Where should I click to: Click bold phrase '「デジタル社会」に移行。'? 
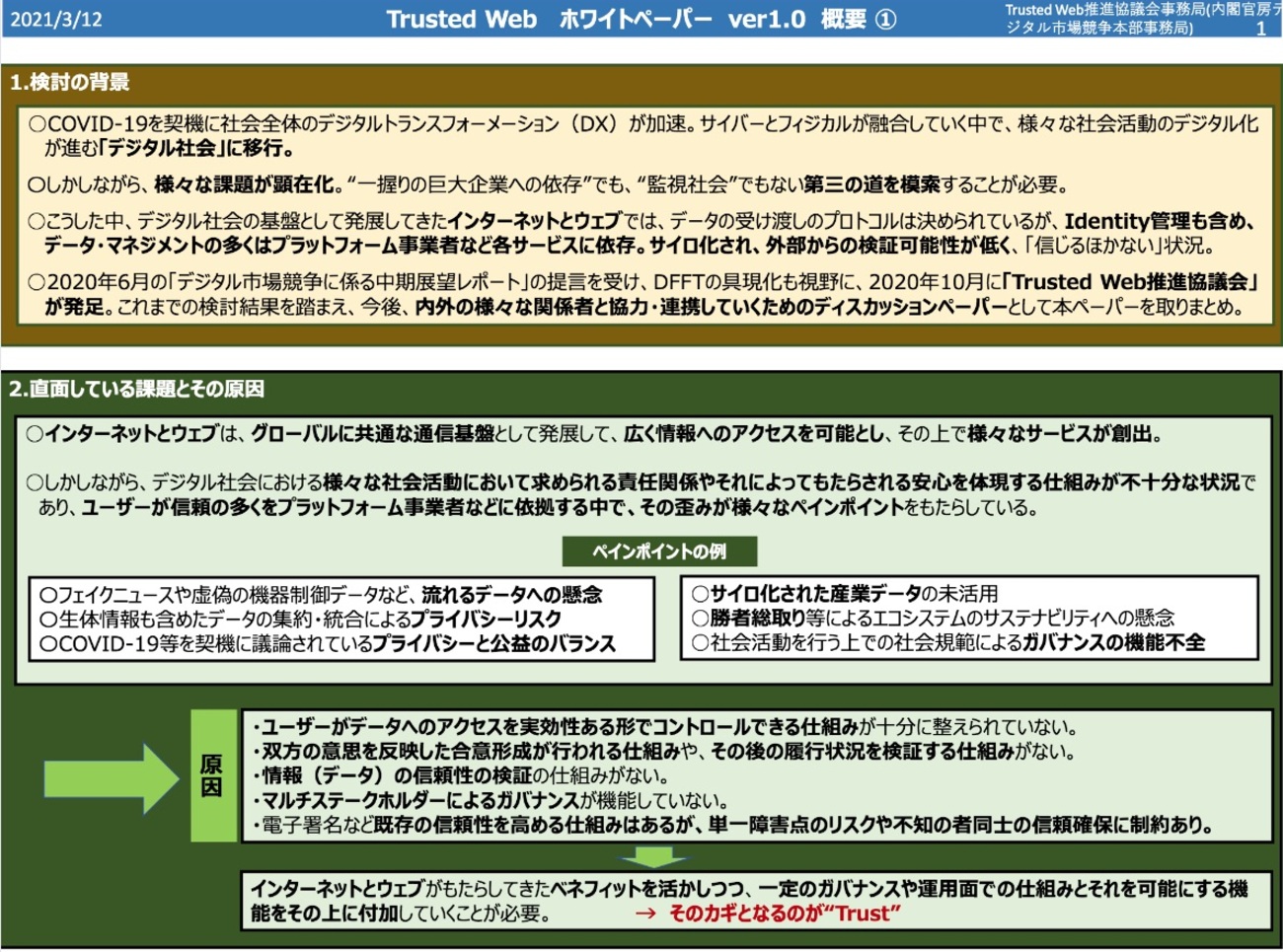tap(195, 148)
